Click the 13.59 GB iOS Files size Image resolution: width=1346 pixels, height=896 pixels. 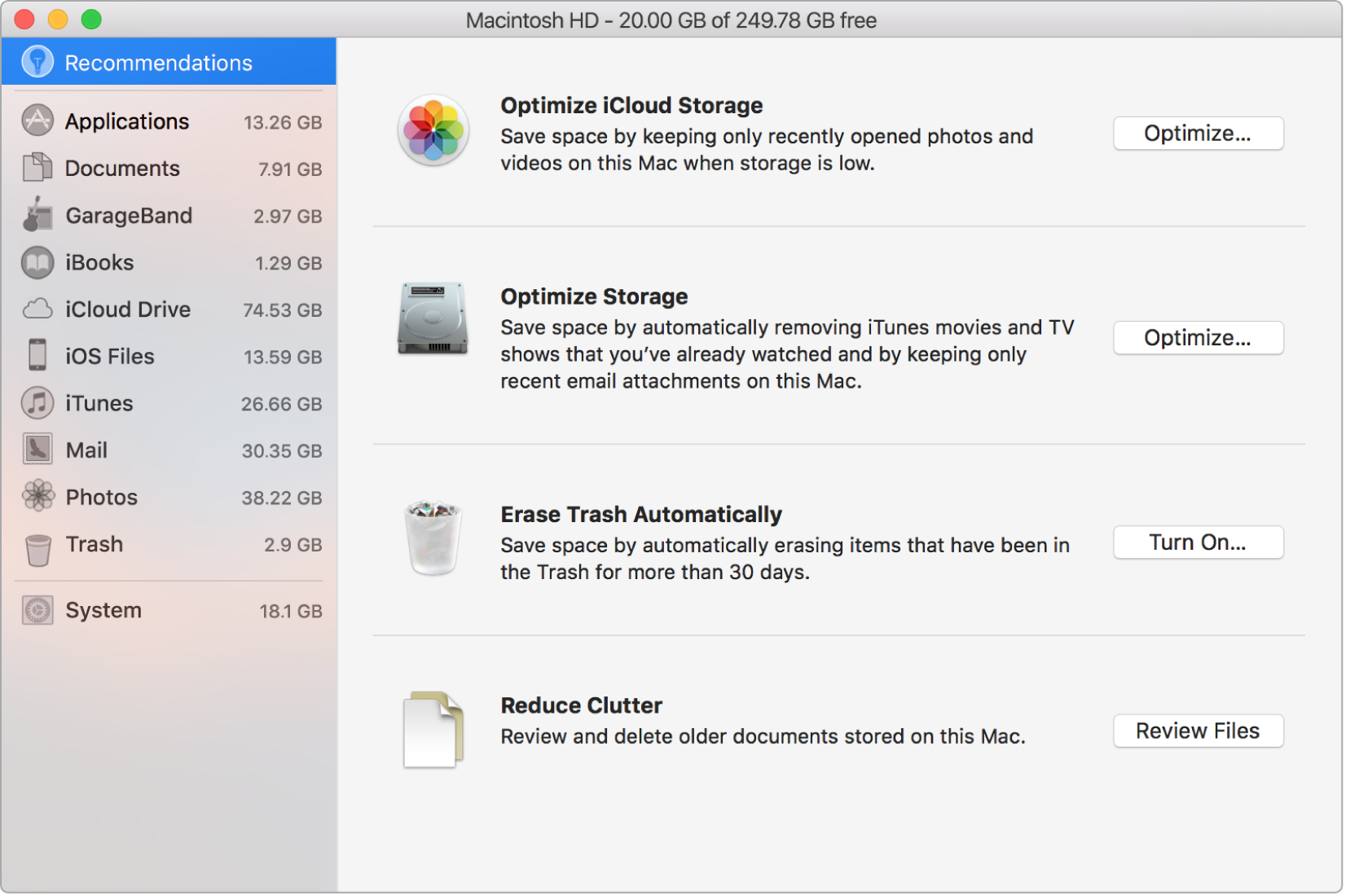[x=284, y=358]
